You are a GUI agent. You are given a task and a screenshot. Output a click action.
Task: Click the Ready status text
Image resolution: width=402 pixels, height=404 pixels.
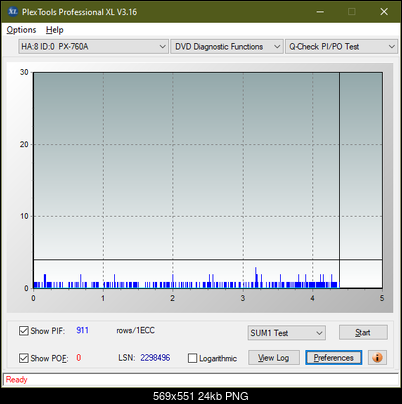(x=16, y=380)
